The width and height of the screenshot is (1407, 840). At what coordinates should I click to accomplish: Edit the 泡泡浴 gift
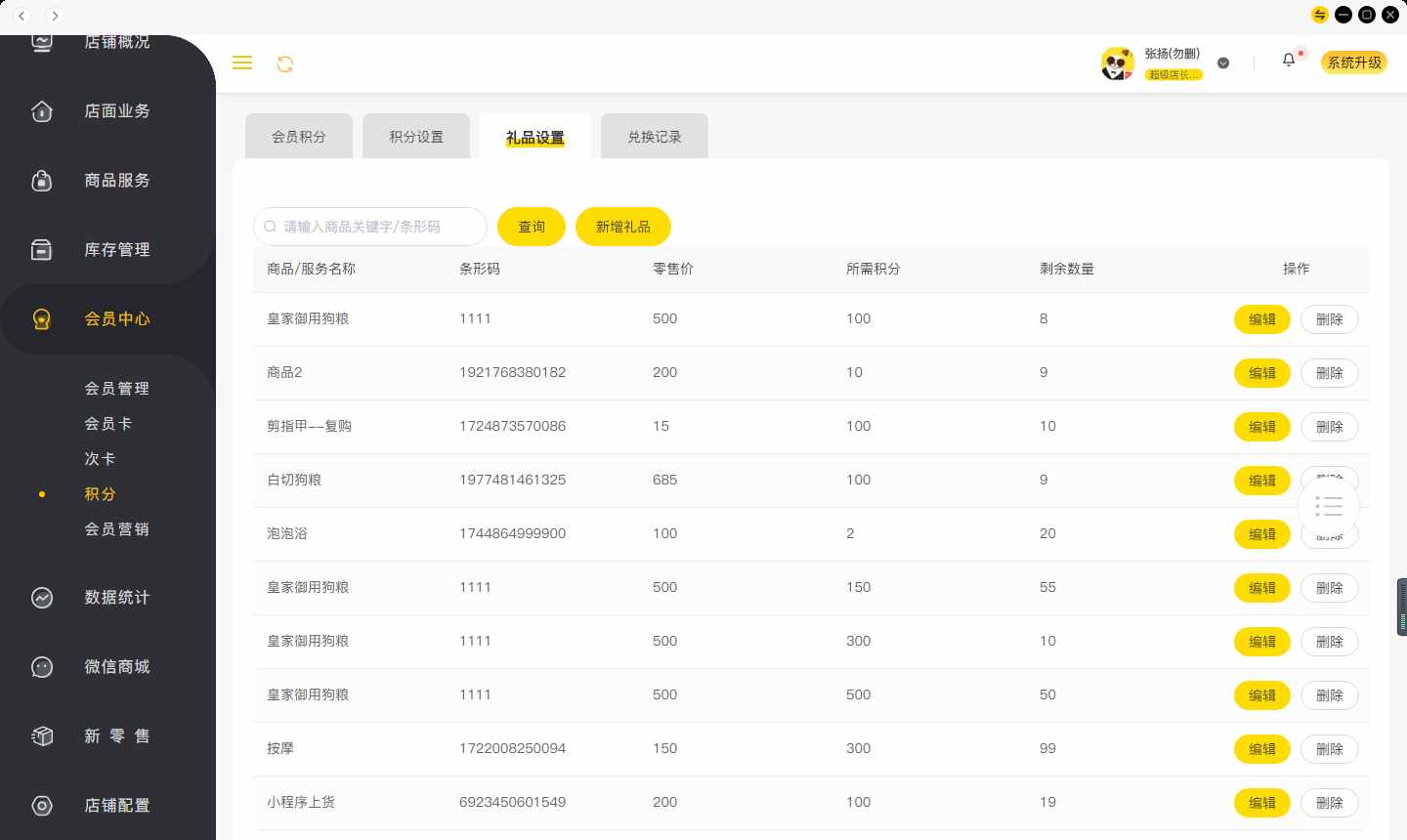[1262, 534]
